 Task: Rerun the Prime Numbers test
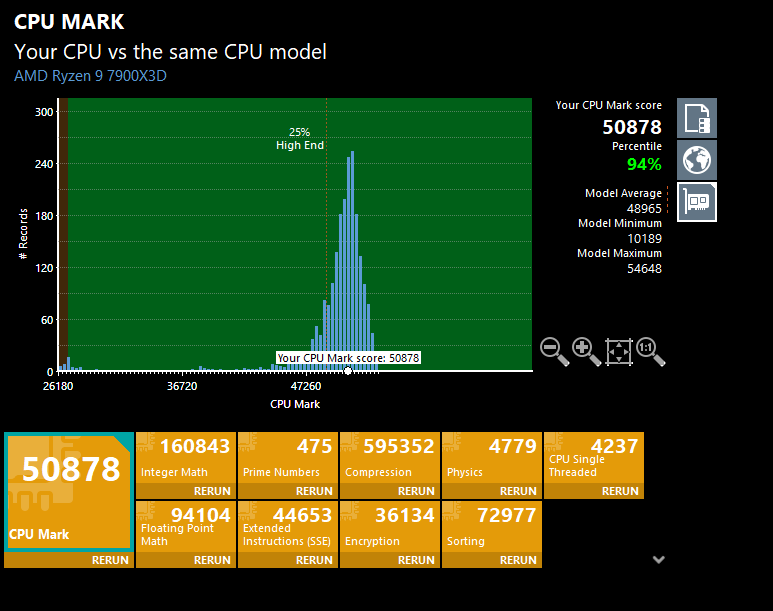(x=314, y=491)
